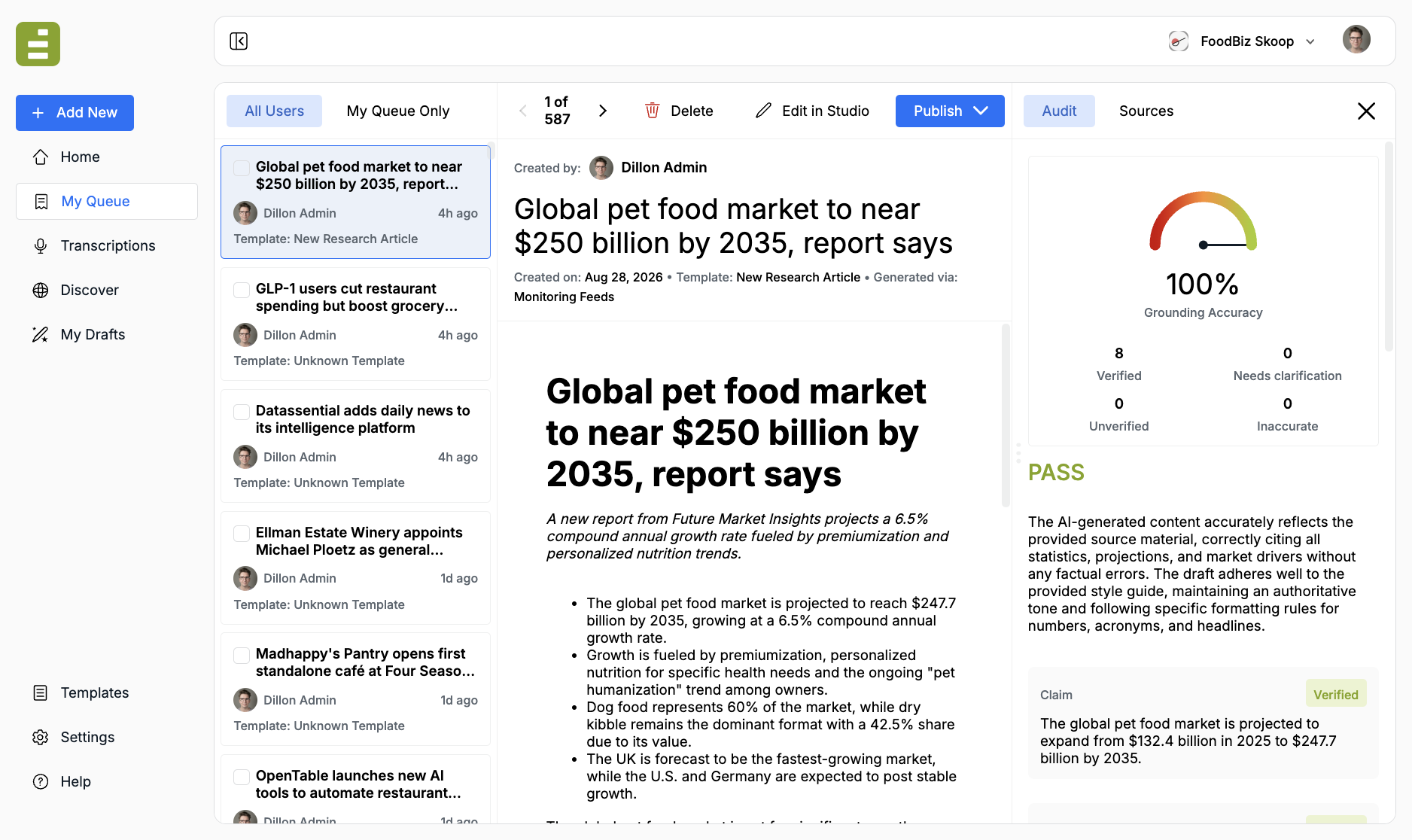The width and height of the screenshot is (1412, 840).
Task: Check the Global pet food market item
Action: pos(242,167)
